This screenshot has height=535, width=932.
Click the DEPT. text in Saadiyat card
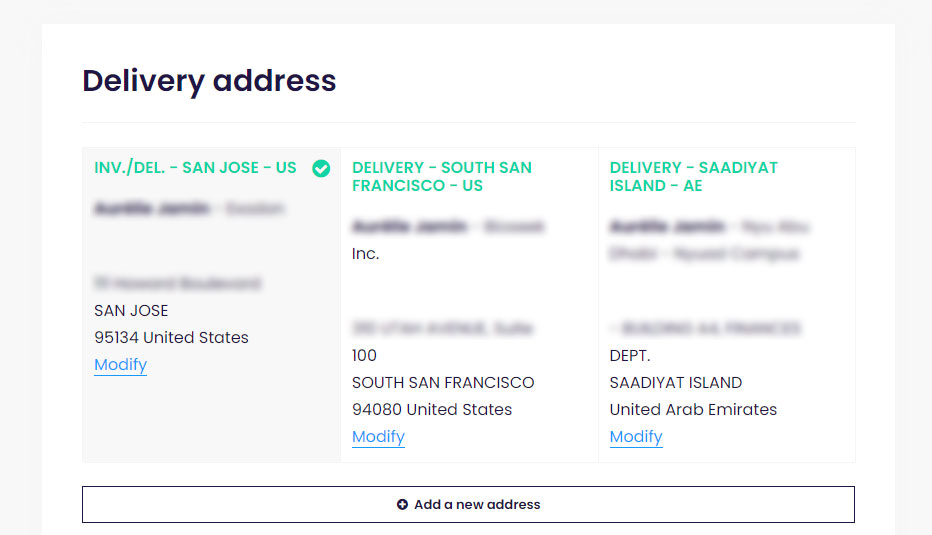tap(630, 355)
